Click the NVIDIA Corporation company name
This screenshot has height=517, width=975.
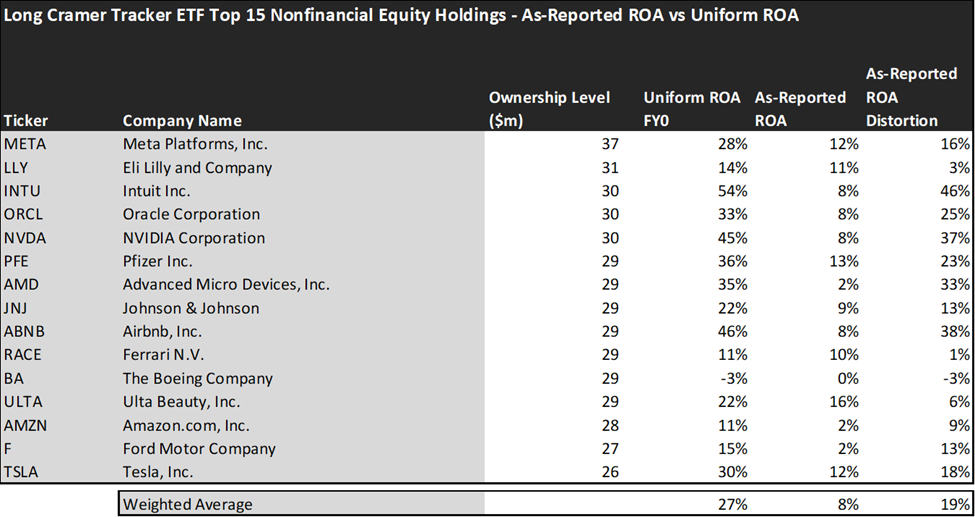193,238
